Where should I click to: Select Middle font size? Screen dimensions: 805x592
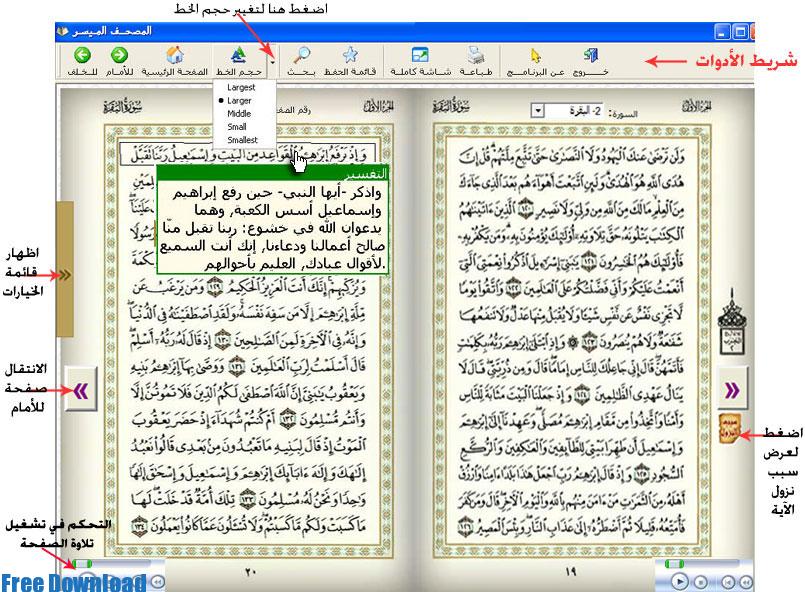(239, 113)
